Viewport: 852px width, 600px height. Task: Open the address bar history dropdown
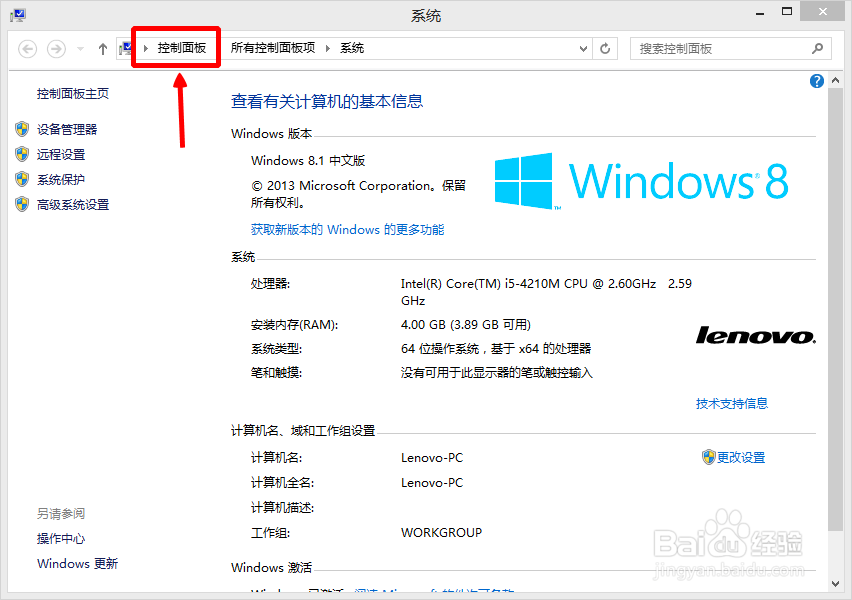(x=583, y=49)
